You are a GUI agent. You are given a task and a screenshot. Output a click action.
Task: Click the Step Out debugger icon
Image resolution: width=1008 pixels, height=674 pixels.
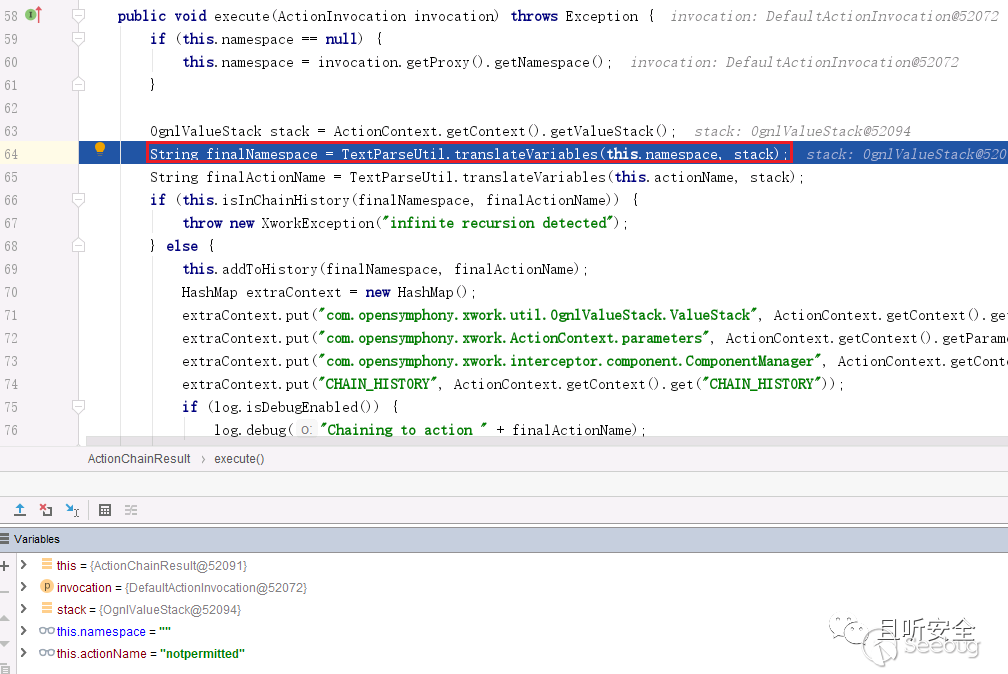tap(19, 510)
